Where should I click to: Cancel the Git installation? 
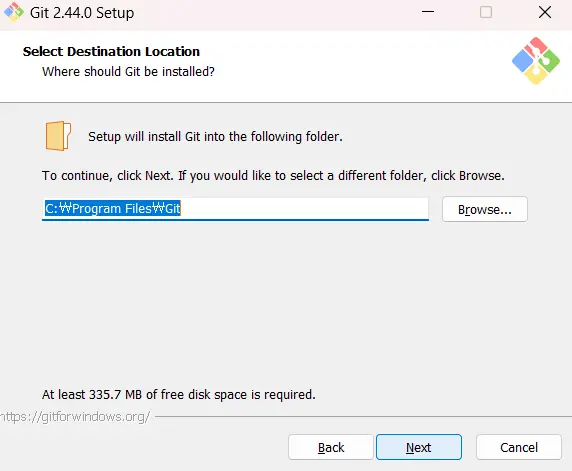click(x=519, y=447)
